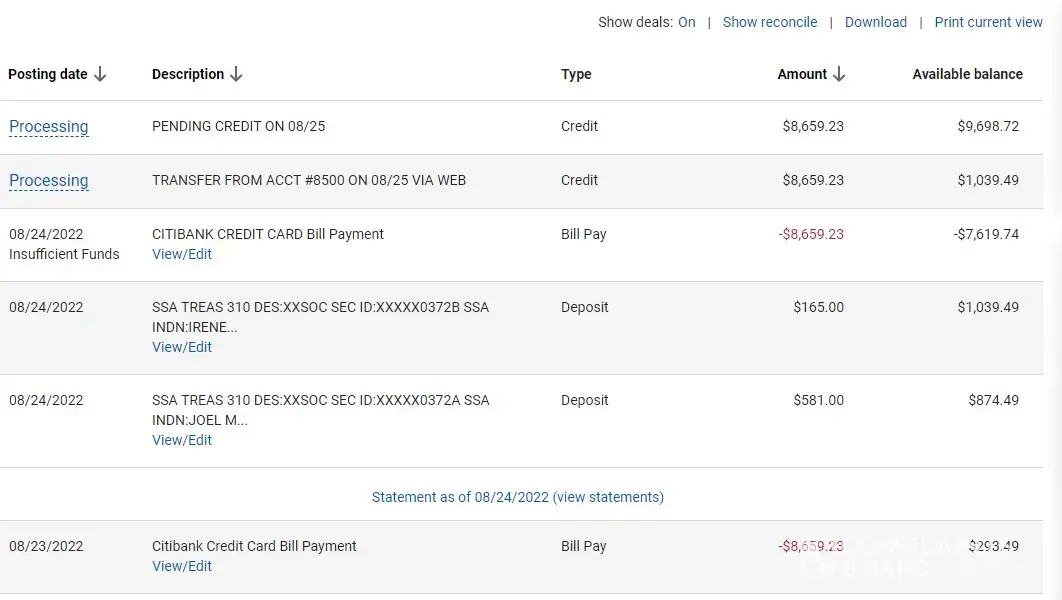Click the Posting date column header
This screenshot has height=600, width=1062.
click(48, 74)
